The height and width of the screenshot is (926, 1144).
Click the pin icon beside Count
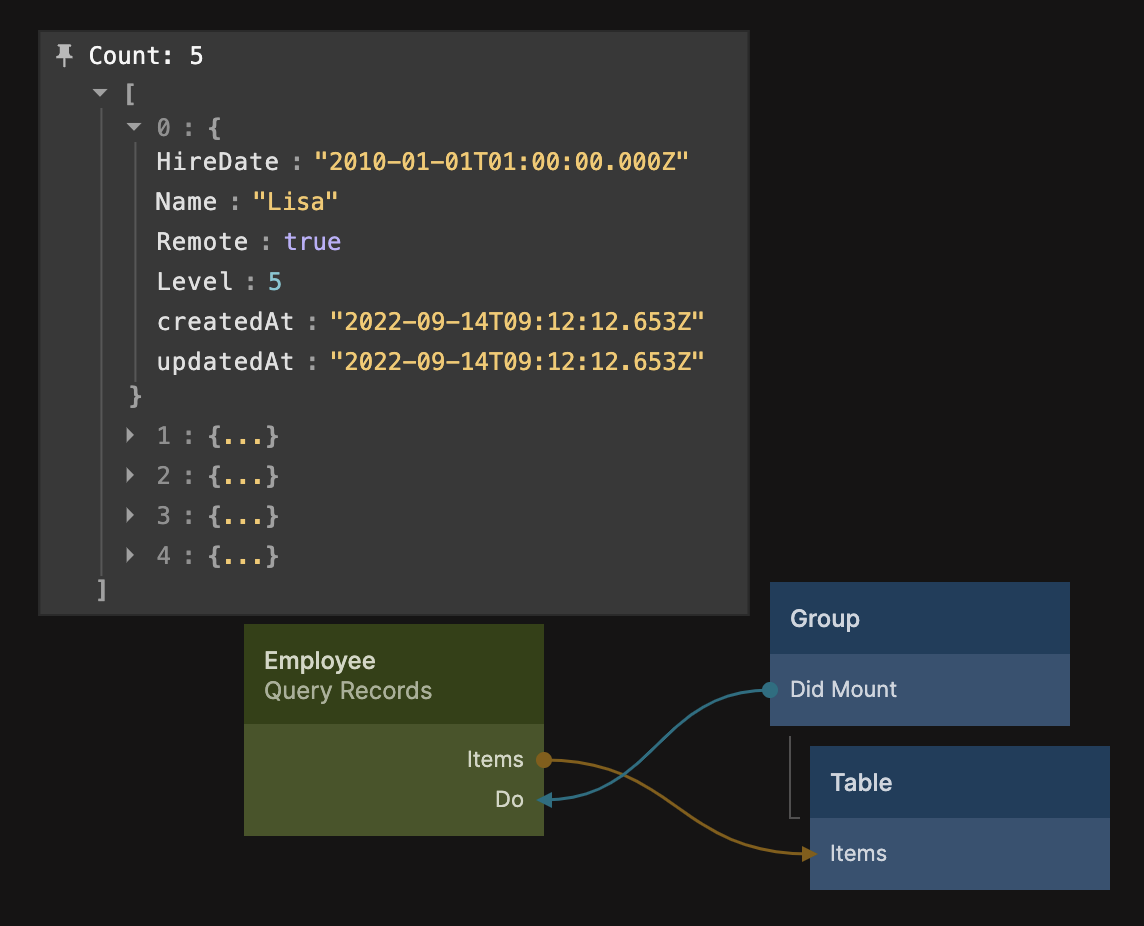[65, 56]
